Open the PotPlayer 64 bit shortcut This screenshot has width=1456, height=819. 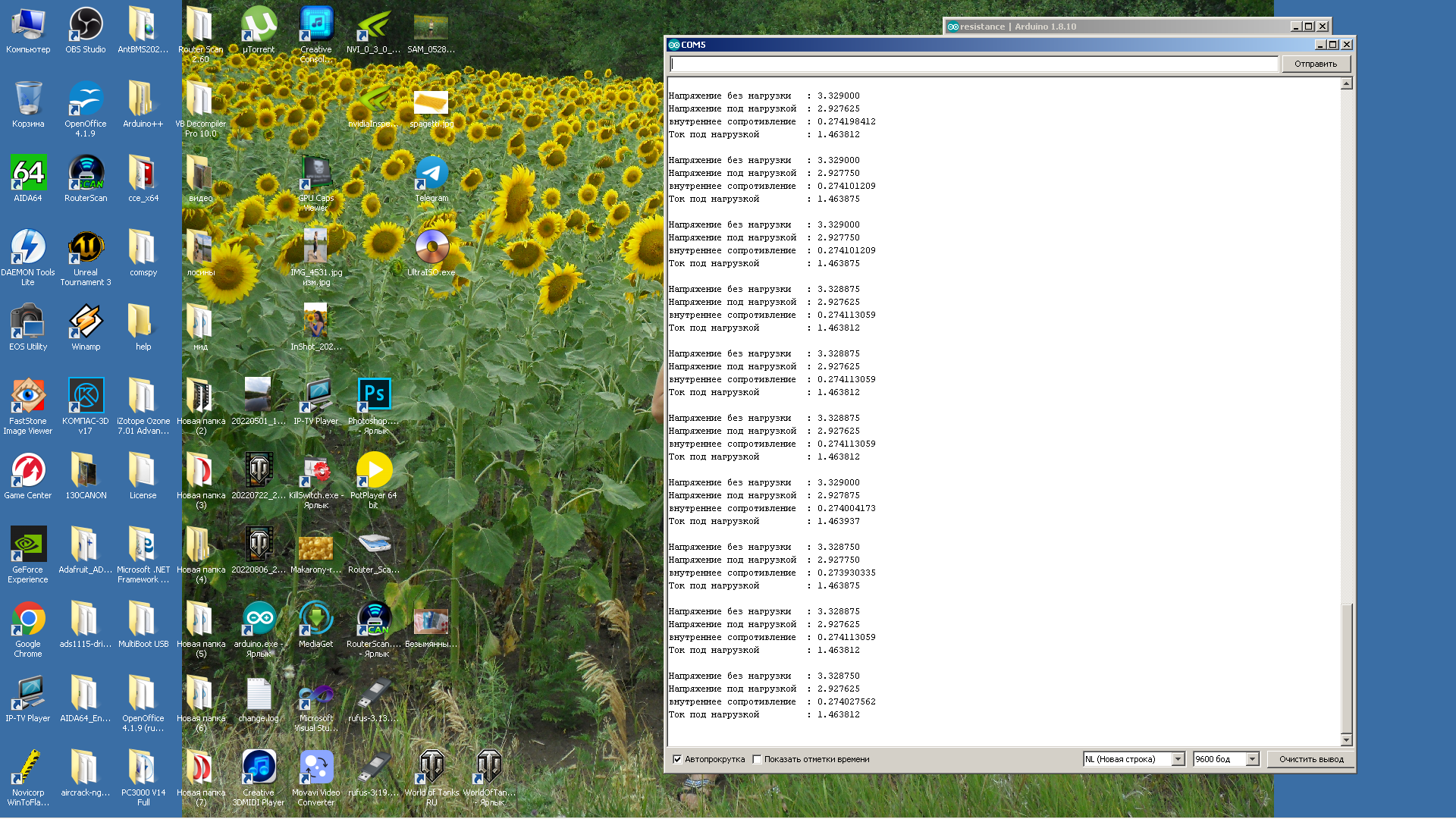pyautogui.click(x=374, y=471)
